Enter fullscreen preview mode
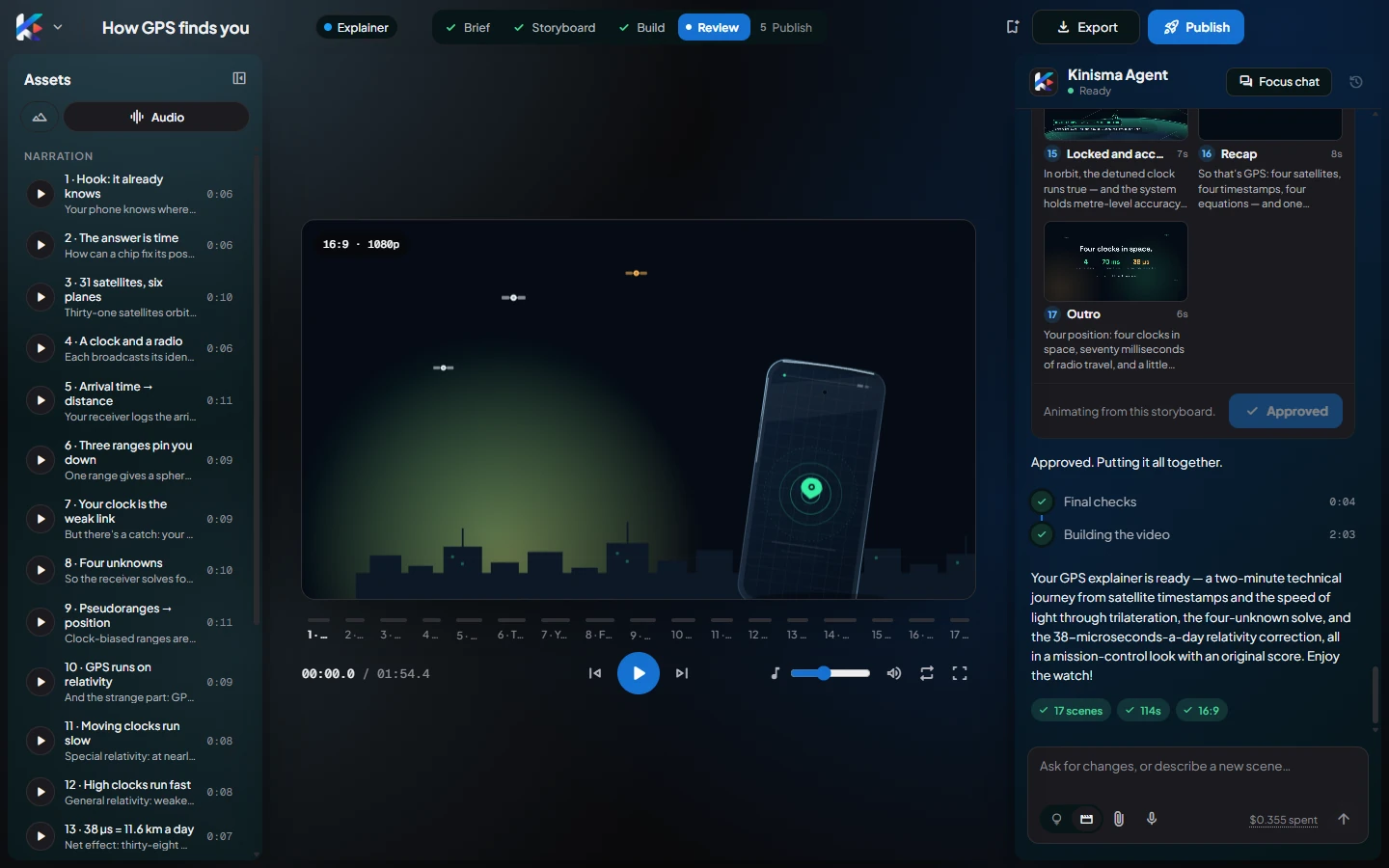The width and height of the screenshot is (1389, 868). click(x=960, y=673)
